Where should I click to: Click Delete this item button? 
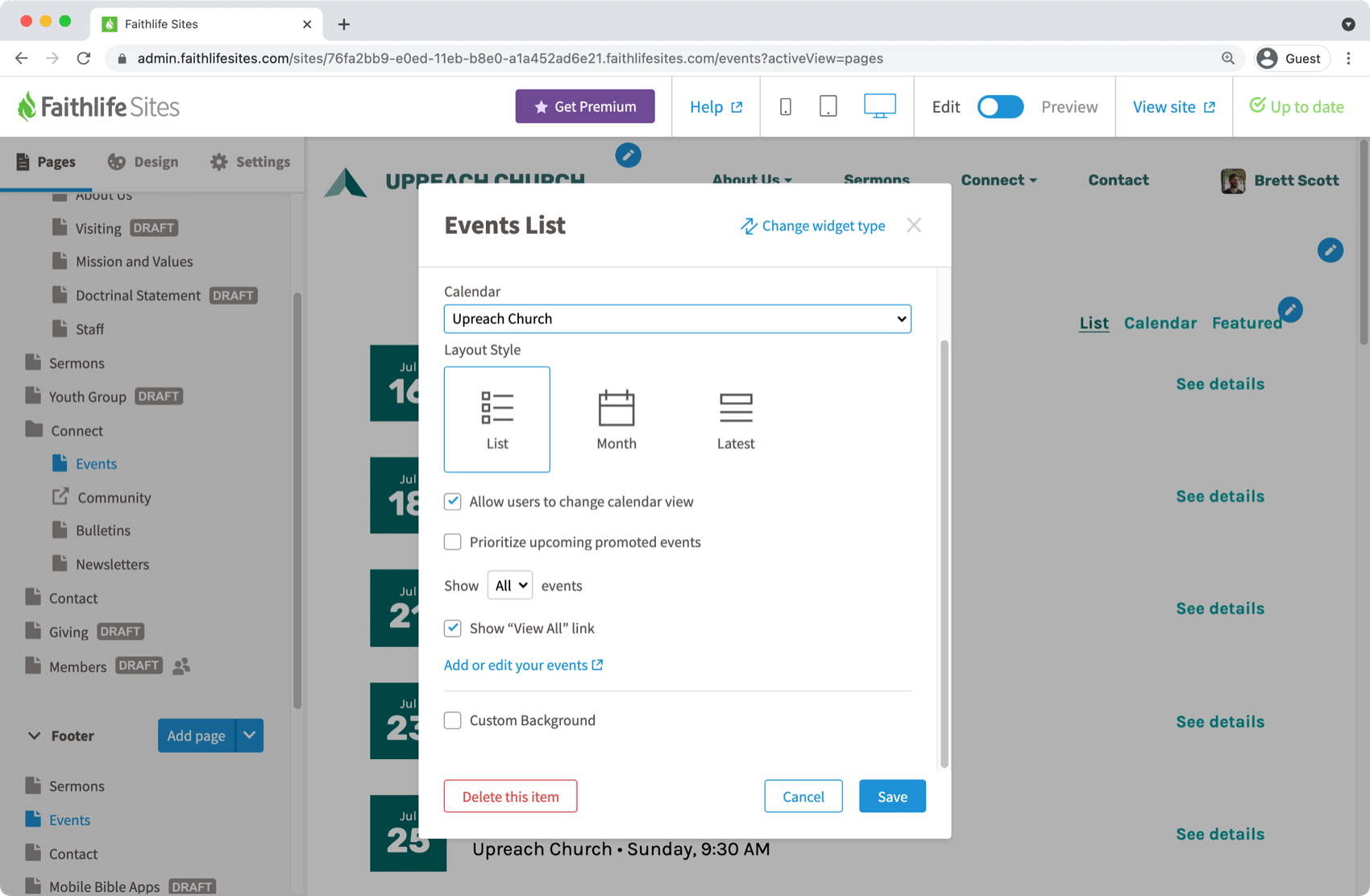pos(510,796)
